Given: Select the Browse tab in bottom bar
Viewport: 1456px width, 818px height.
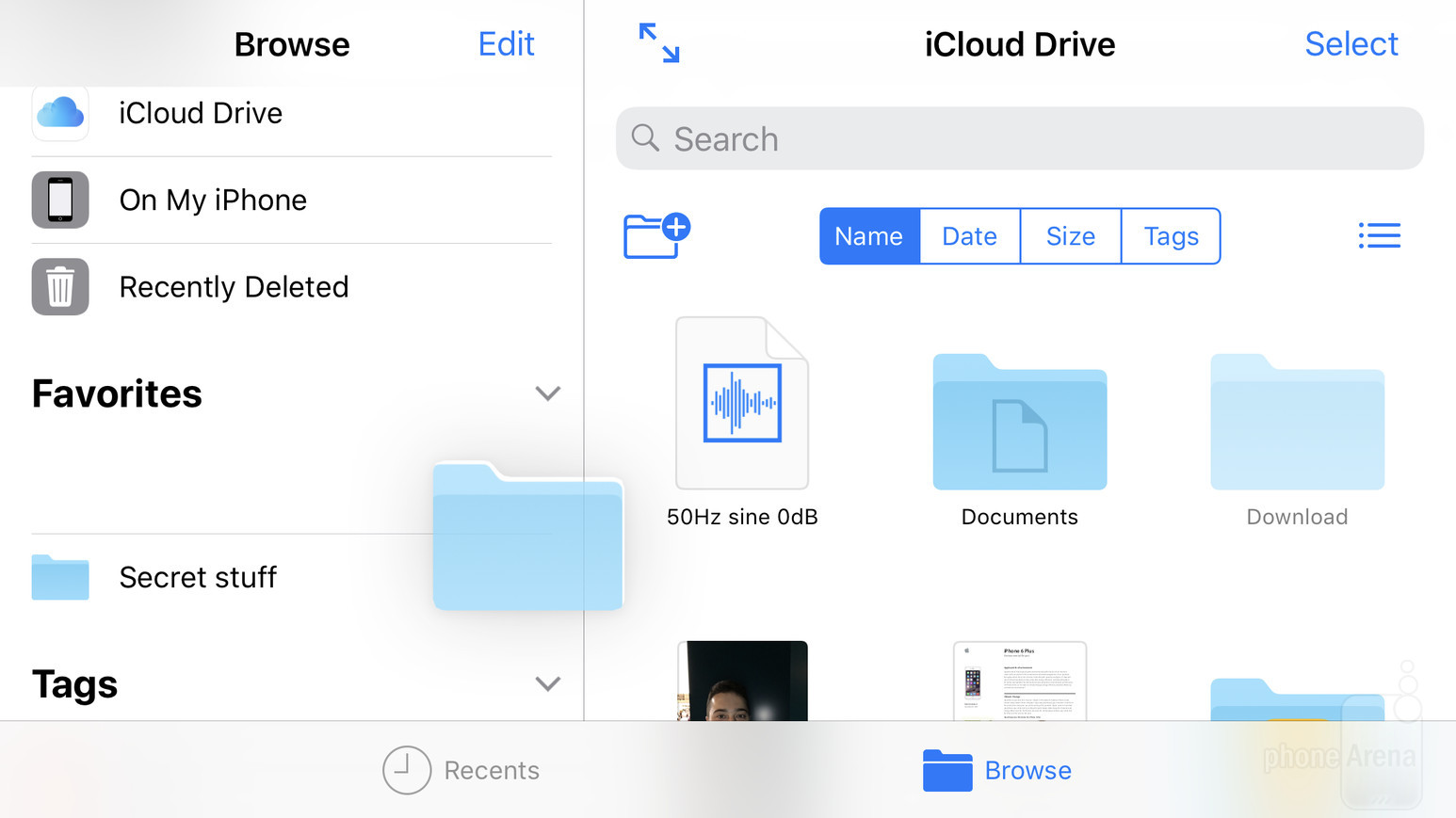Looking at the screenshot, I should click(x=997, y=770).
